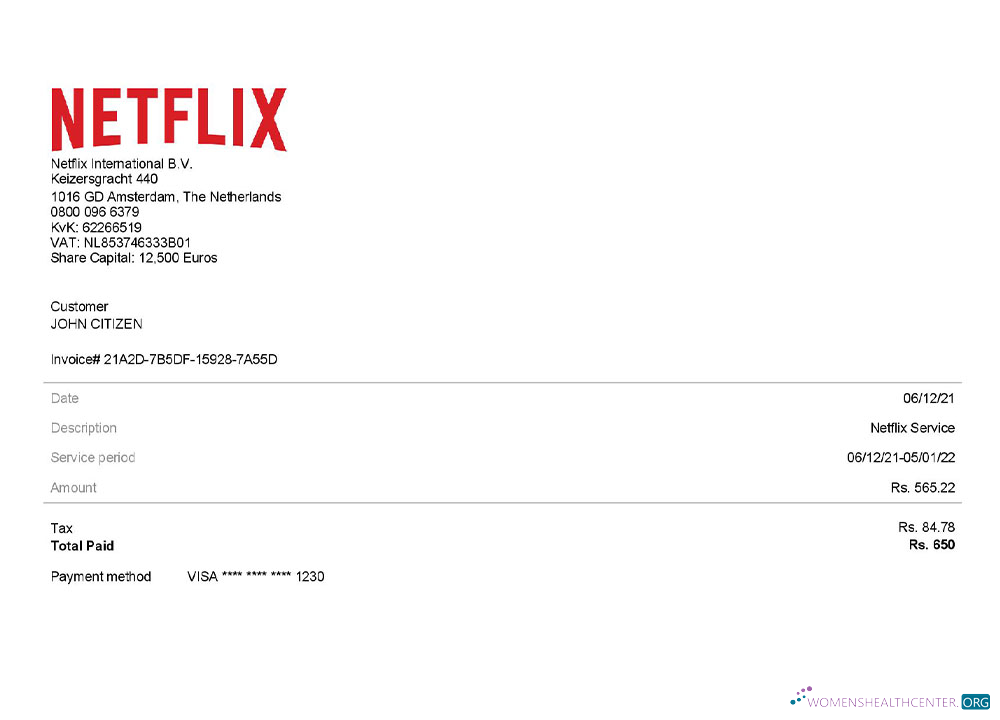1000x720 pixels.
Task: Click the red NETFLIX logo
Action: pyautogui.click(x=168, y=117)
